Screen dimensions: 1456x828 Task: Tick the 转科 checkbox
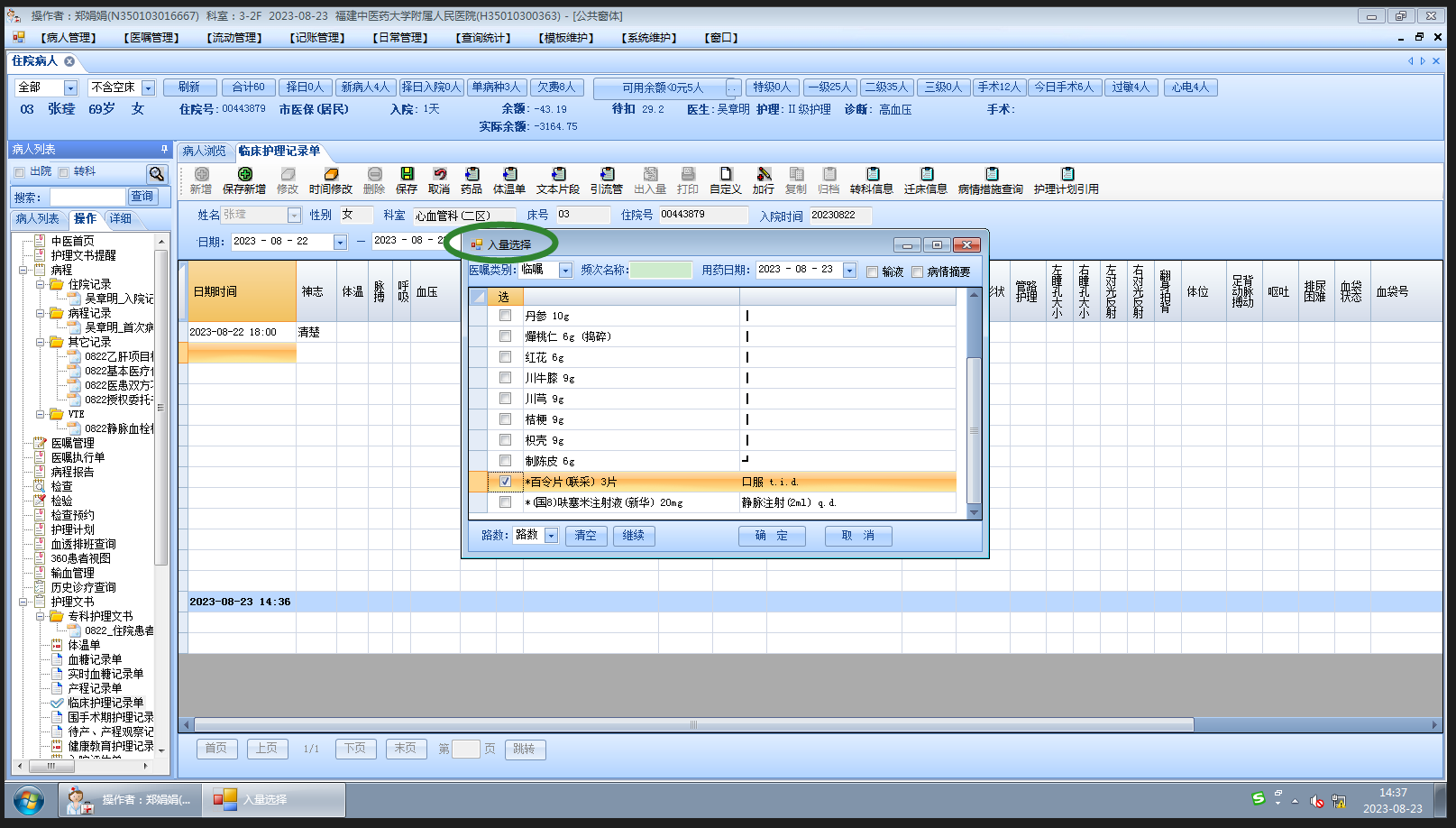(x=63, y=172)
